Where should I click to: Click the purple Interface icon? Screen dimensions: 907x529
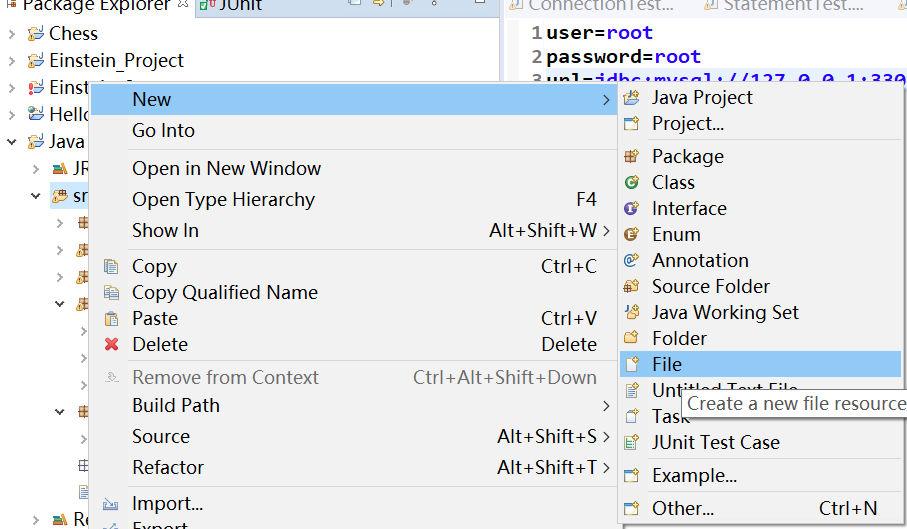click(x=632, y=208)
